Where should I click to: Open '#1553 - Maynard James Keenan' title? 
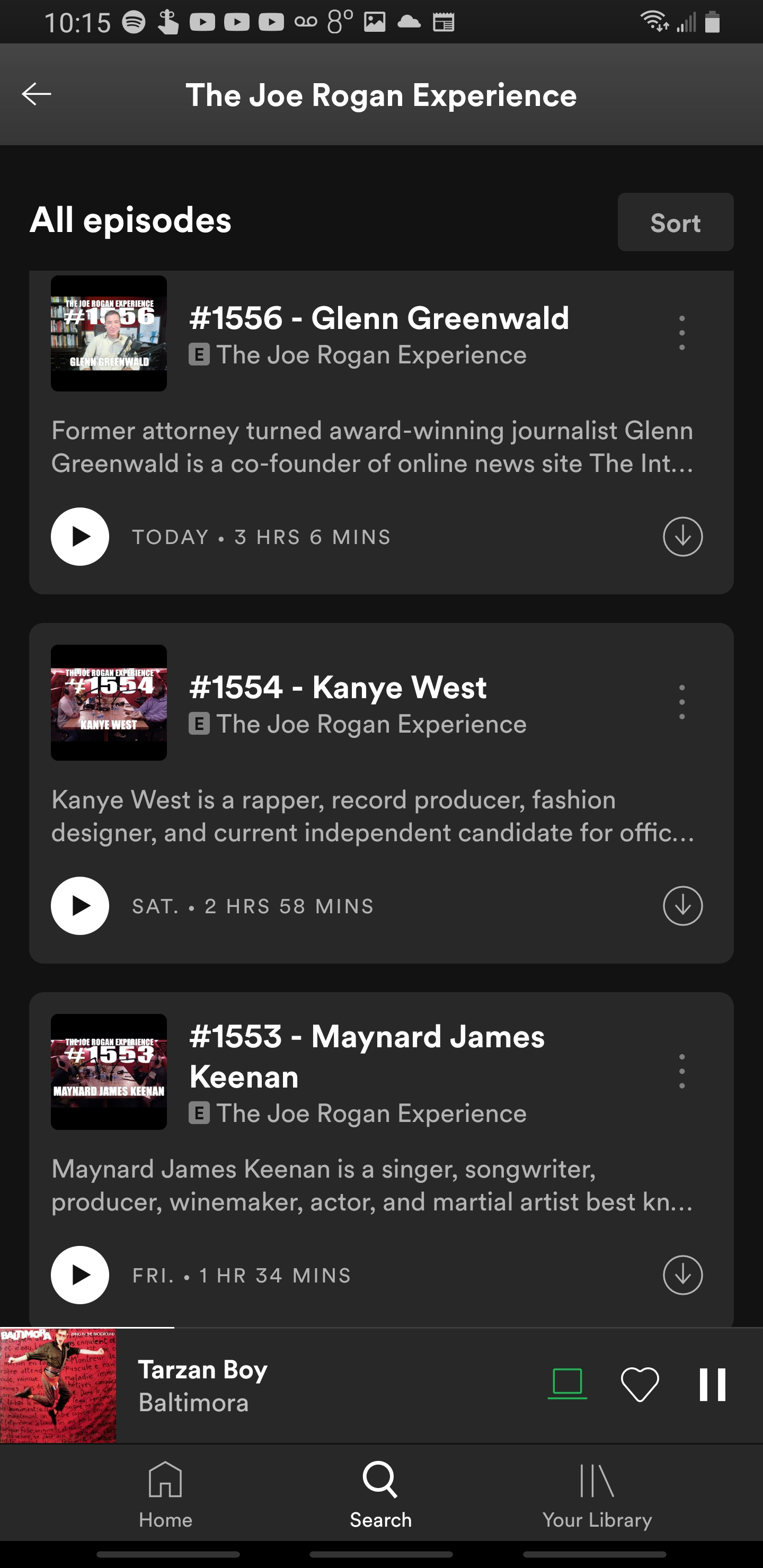(x=367, y=1056)
